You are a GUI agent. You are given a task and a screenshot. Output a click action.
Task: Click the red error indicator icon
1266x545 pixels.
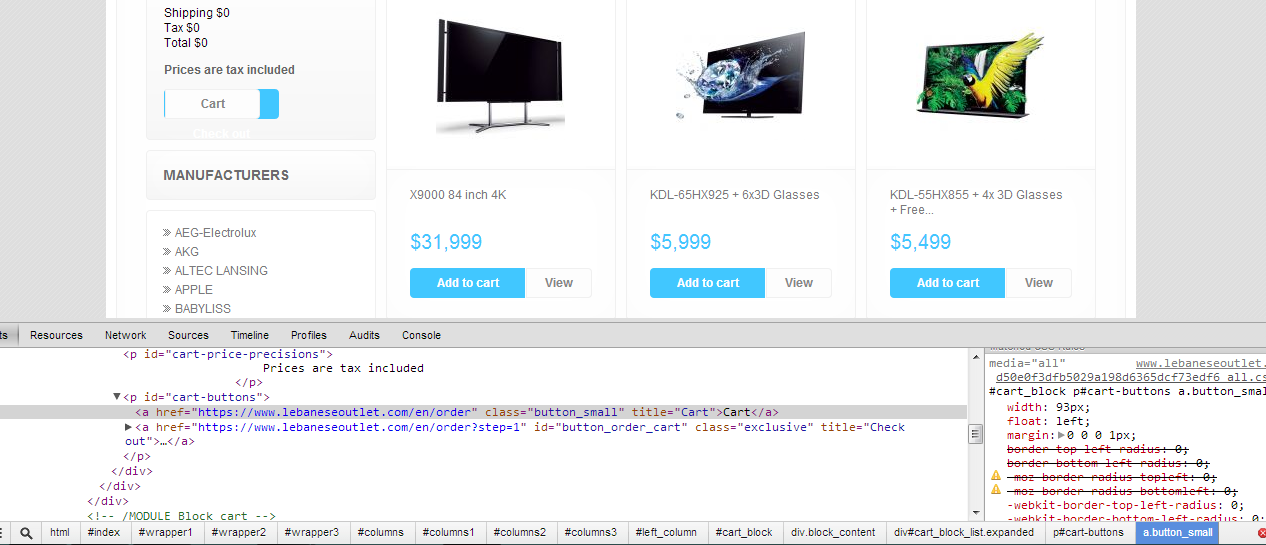click(1261, 533)
